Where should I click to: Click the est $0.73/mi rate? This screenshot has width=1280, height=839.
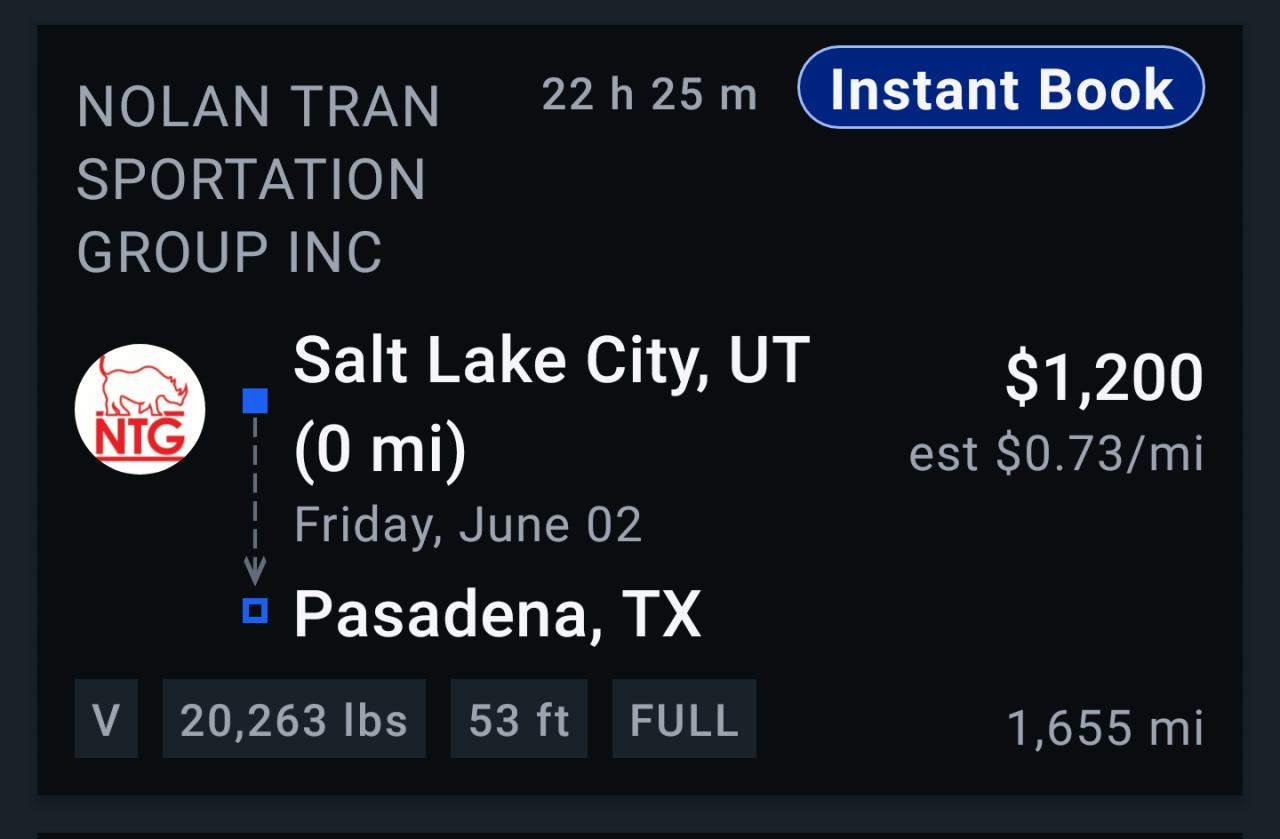(1055, 455)
